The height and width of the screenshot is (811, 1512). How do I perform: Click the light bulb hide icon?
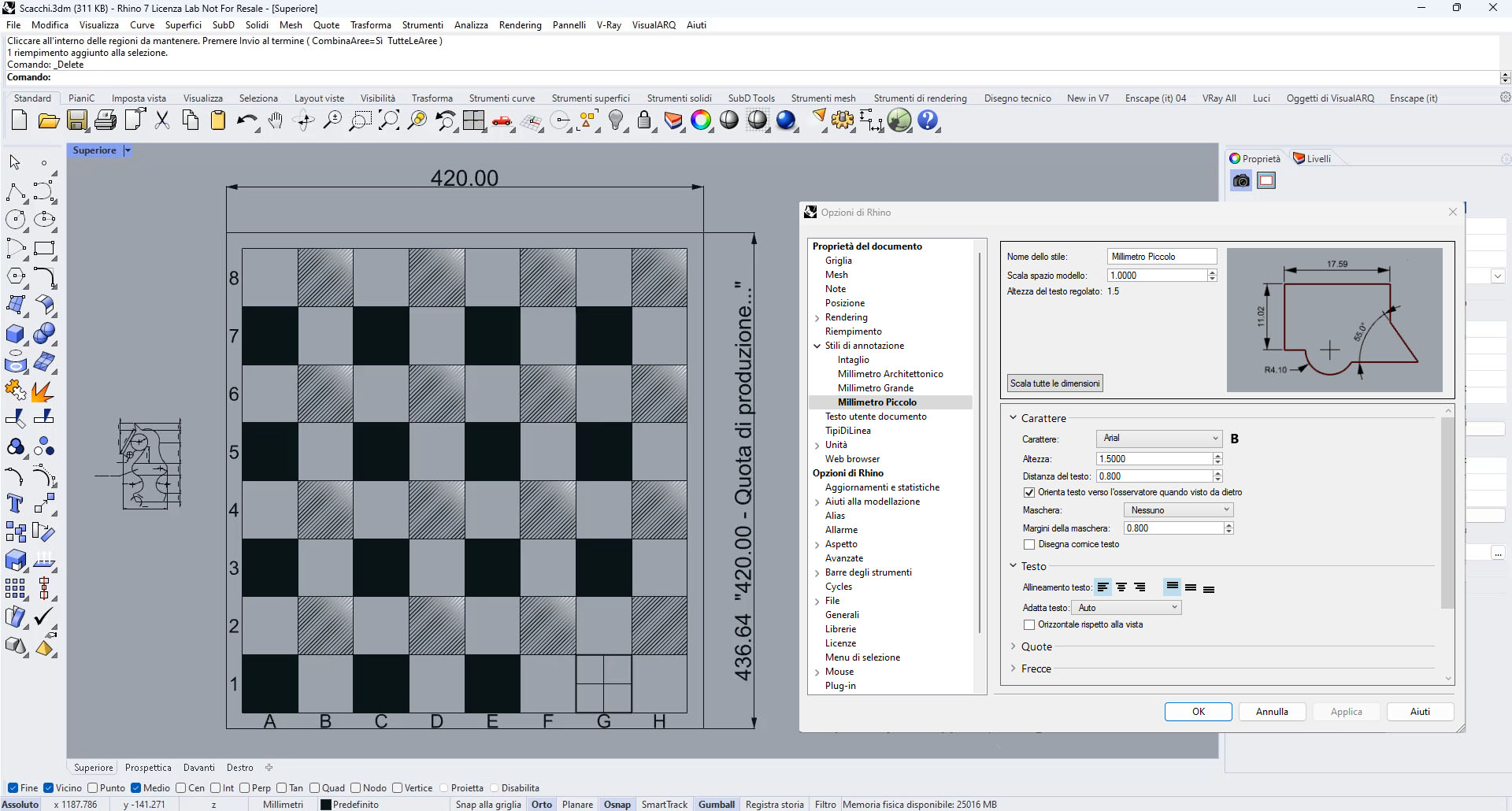(x=617, y=120)
